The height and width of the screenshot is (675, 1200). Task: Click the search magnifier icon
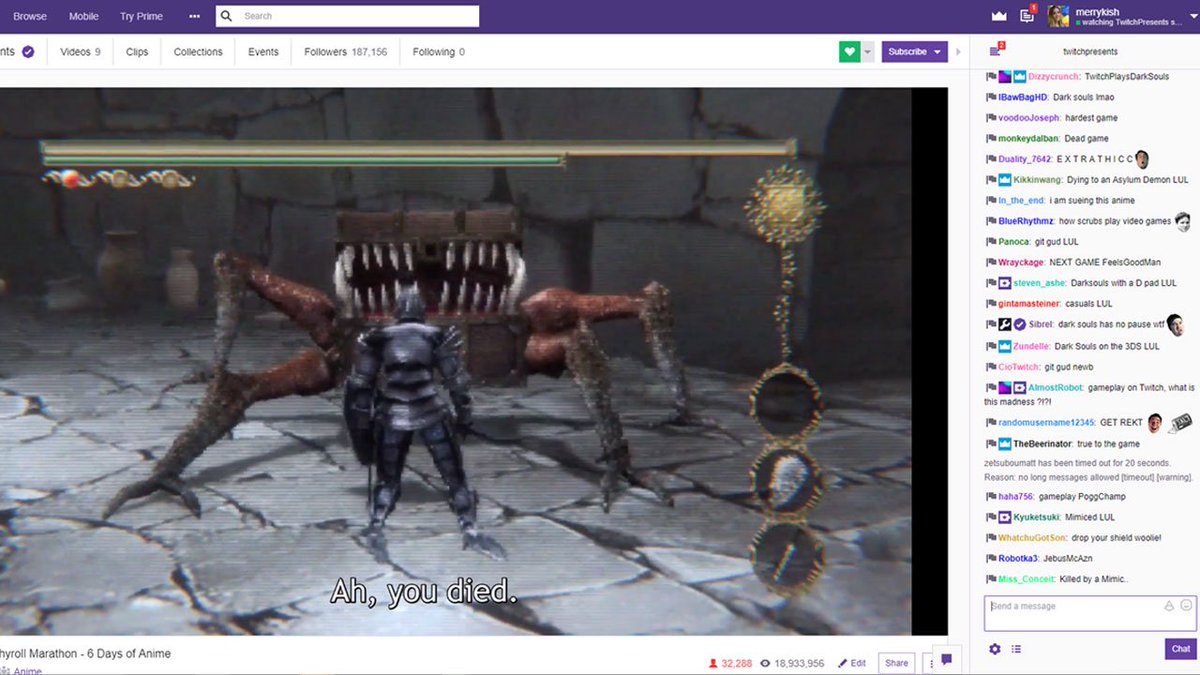(x=228, y=16)
